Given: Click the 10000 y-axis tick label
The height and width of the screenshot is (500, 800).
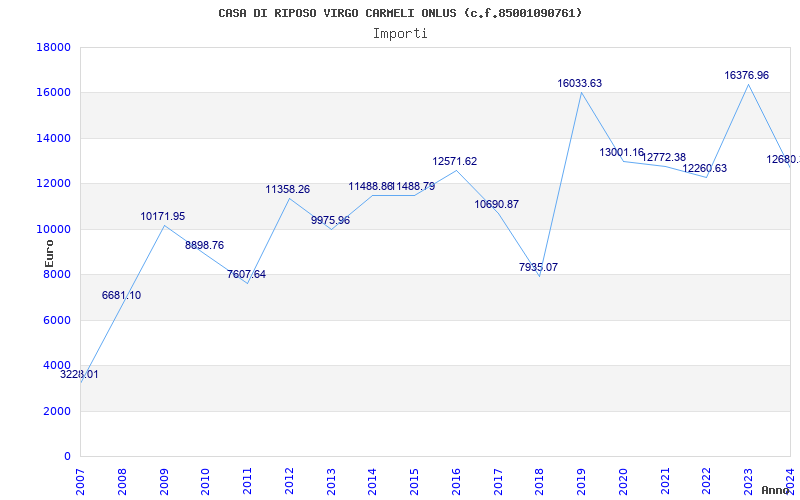Looking at the screenshot, I should point(53,229).
